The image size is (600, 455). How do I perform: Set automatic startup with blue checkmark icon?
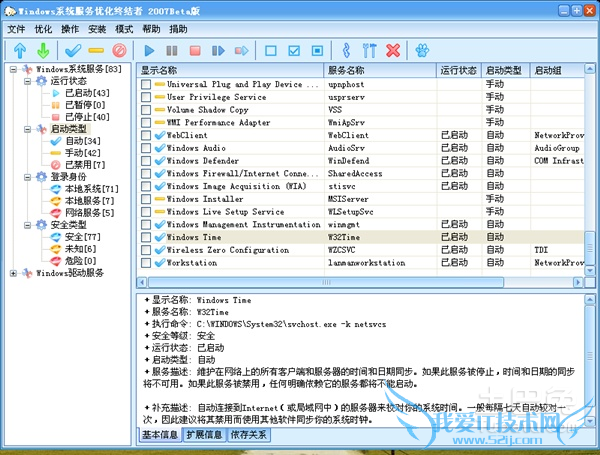(73, 51)
